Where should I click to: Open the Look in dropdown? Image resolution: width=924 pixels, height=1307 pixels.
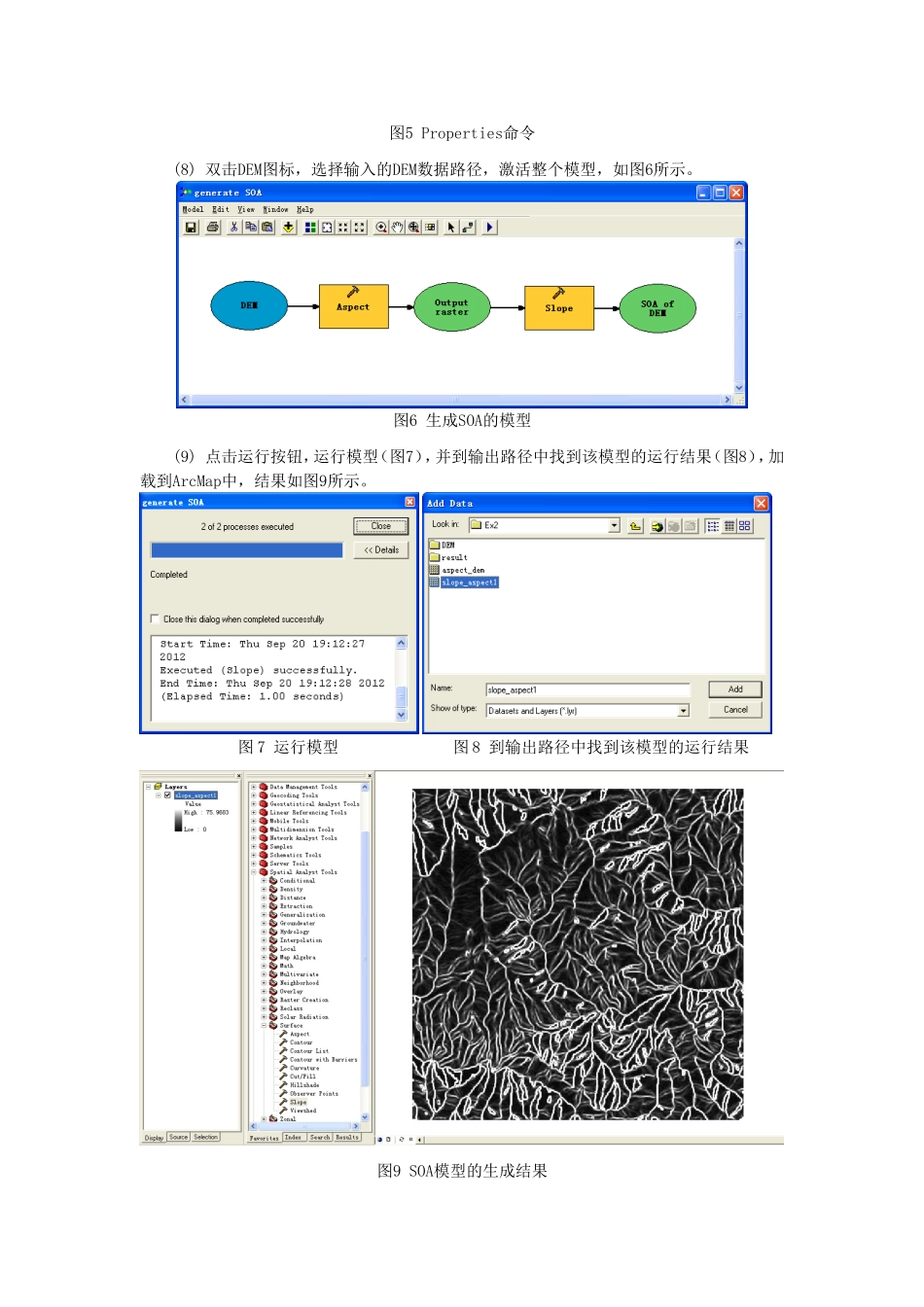pyautogui.click(x=614, y=525)
